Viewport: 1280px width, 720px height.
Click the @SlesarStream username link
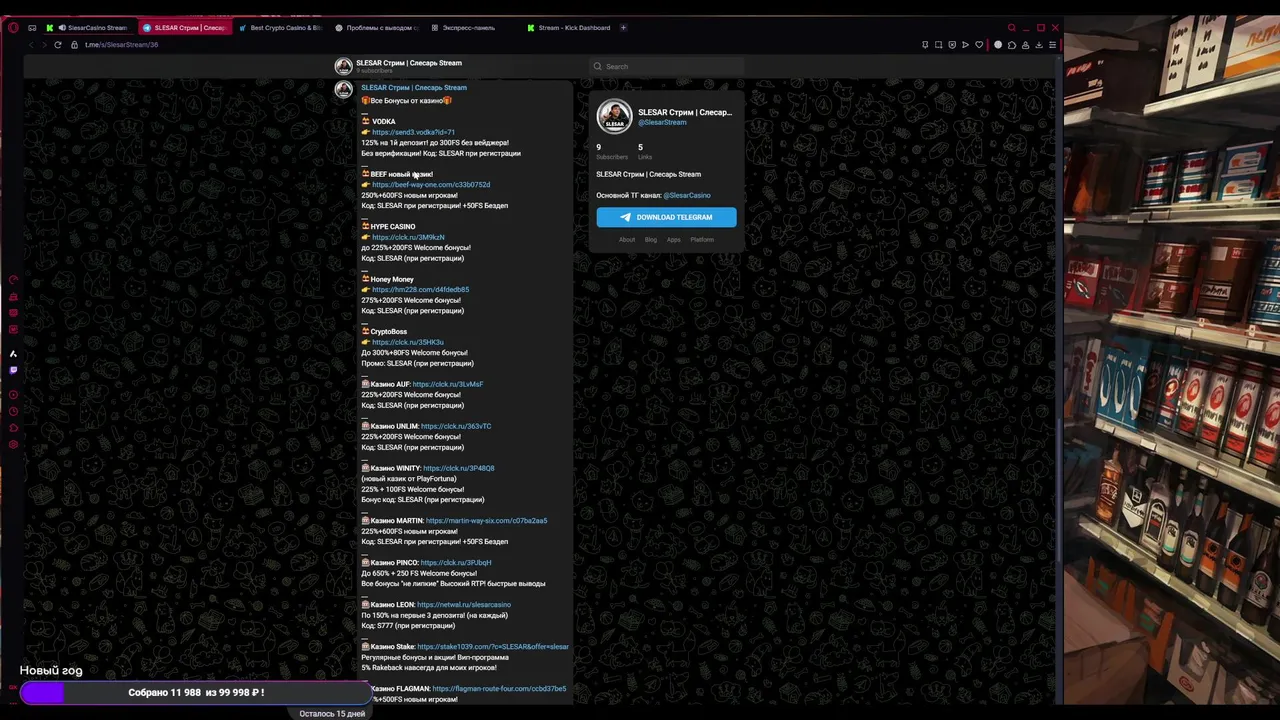[x=662, y=122]
